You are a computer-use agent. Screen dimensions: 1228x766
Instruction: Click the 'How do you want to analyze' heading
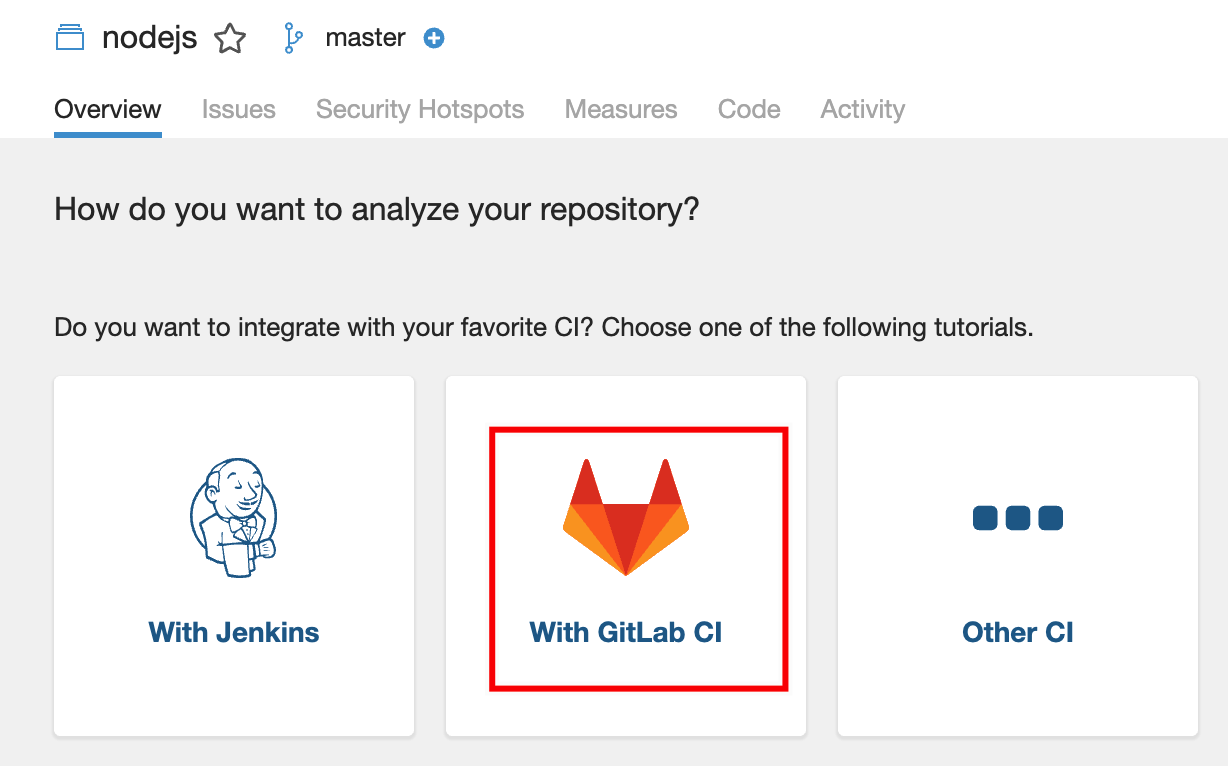pos(377,210)
